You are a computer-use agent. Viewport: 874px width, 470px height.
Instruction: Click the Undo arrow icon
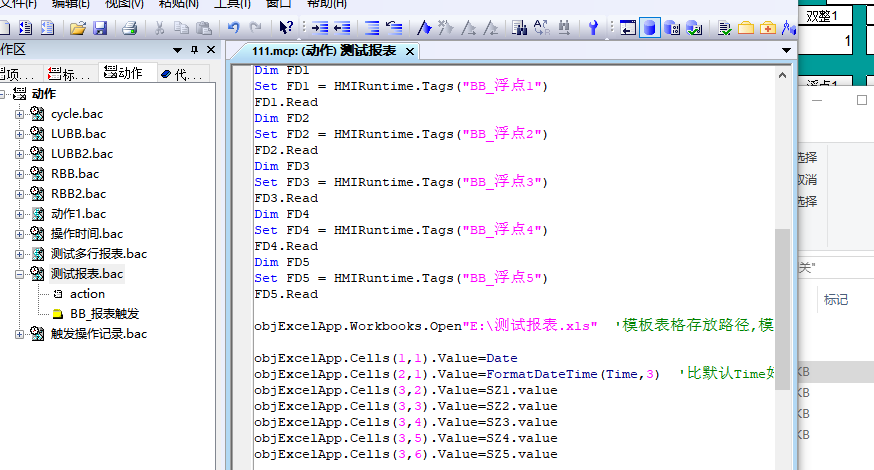tap(233, 28)
